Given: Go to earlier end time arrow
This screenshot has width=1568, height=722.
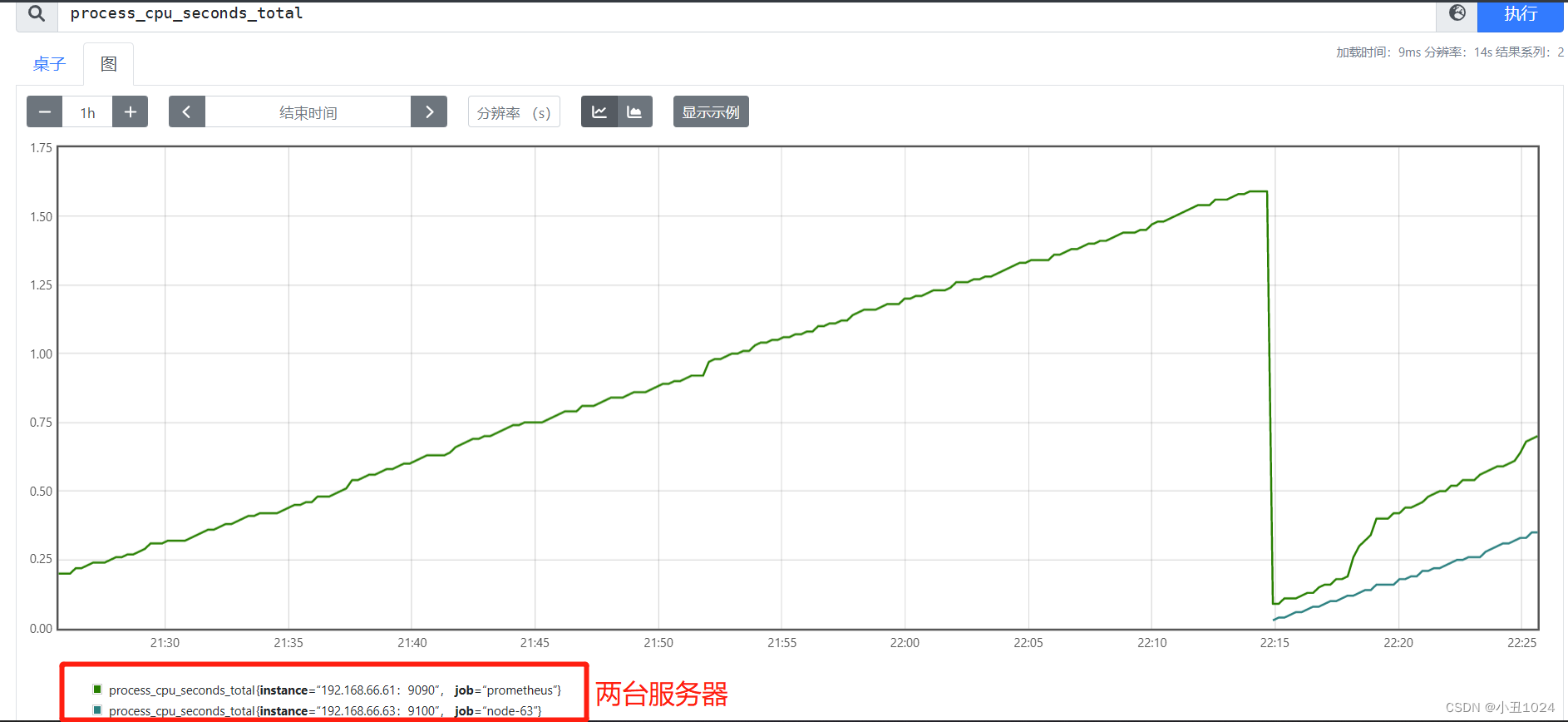Looking at the screenshot, I should pyautogui.click(x=187, y=111).
